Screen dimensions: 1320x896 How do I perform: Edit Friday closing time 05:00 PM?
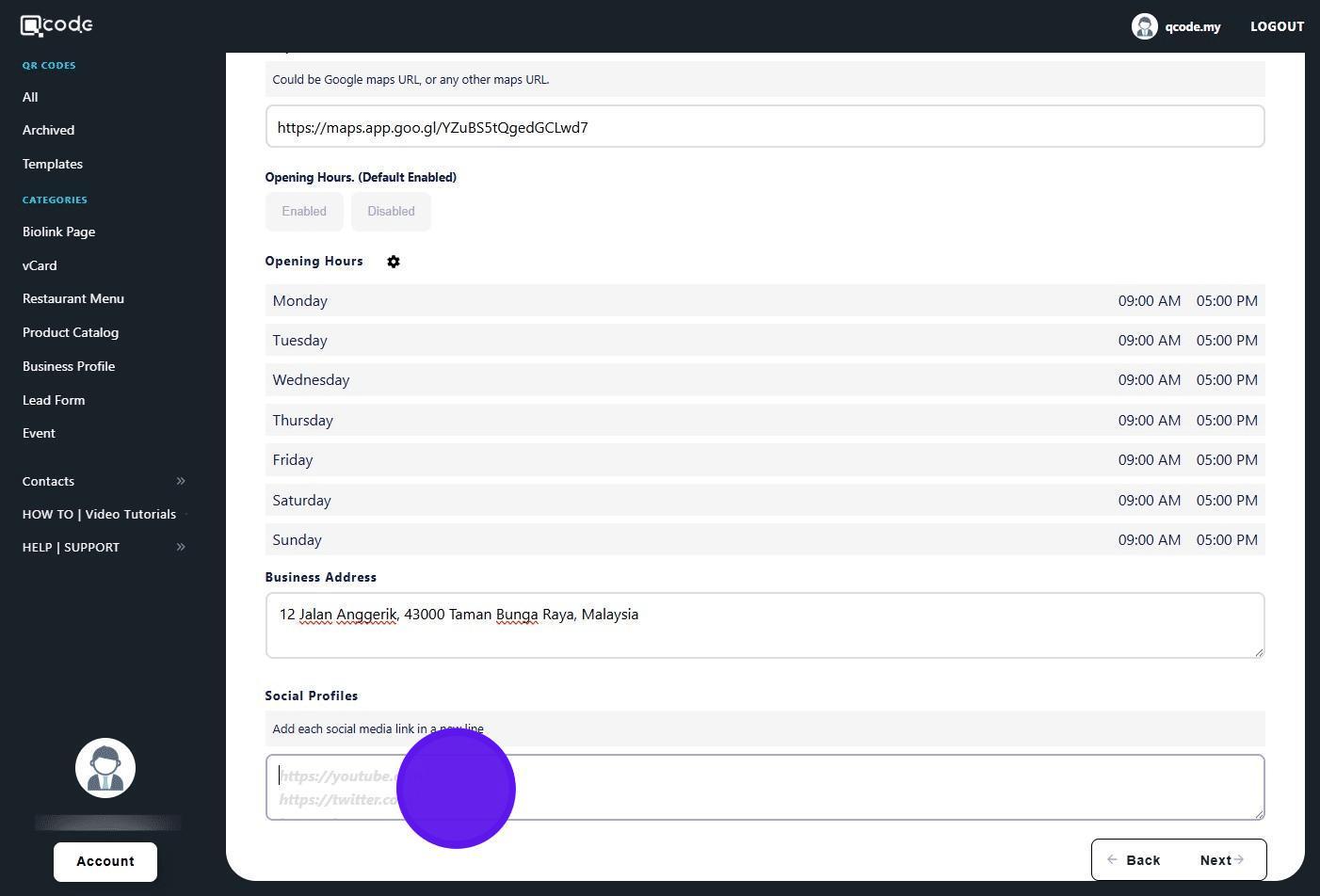1227,460
